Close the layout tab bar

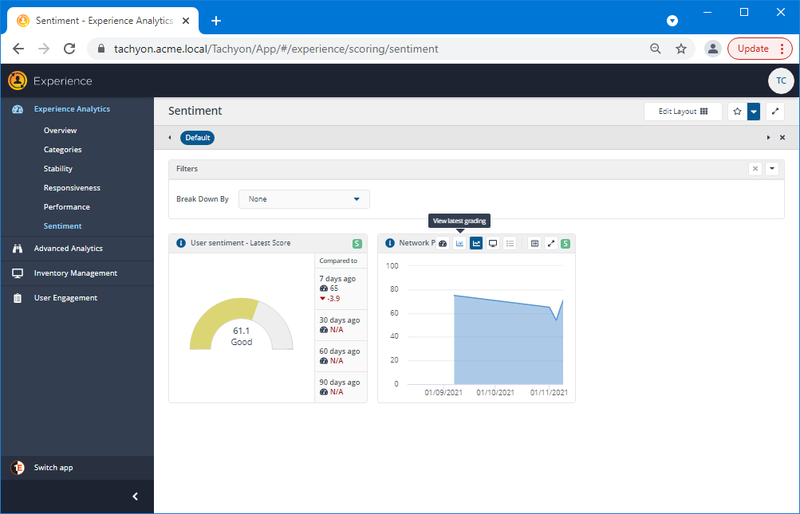click(782, 138)
